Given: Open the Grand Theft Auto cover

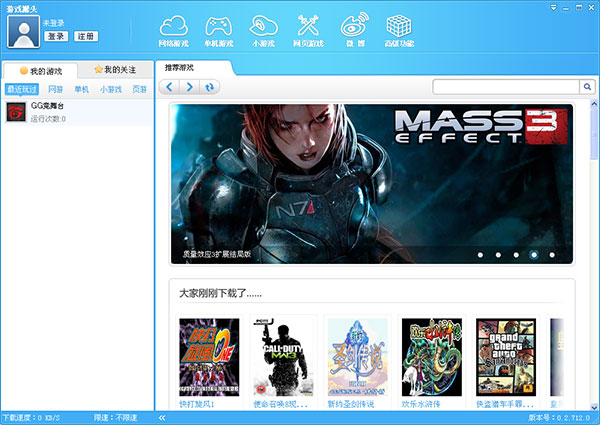Looking at the screenshot, I should pyautogui.click(x=506, y=357).
